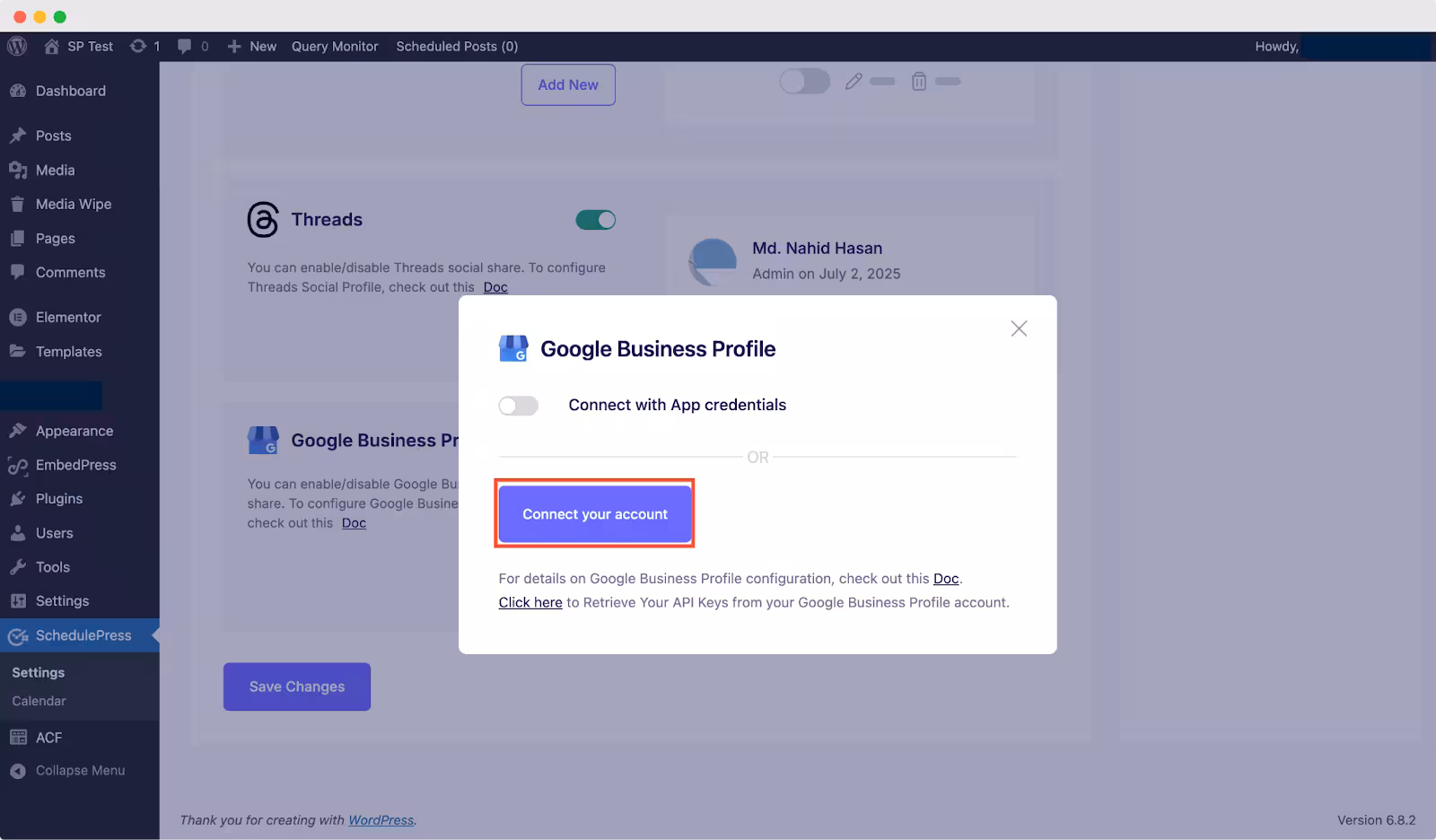Open Click here link for API keys

coord(530,602)
